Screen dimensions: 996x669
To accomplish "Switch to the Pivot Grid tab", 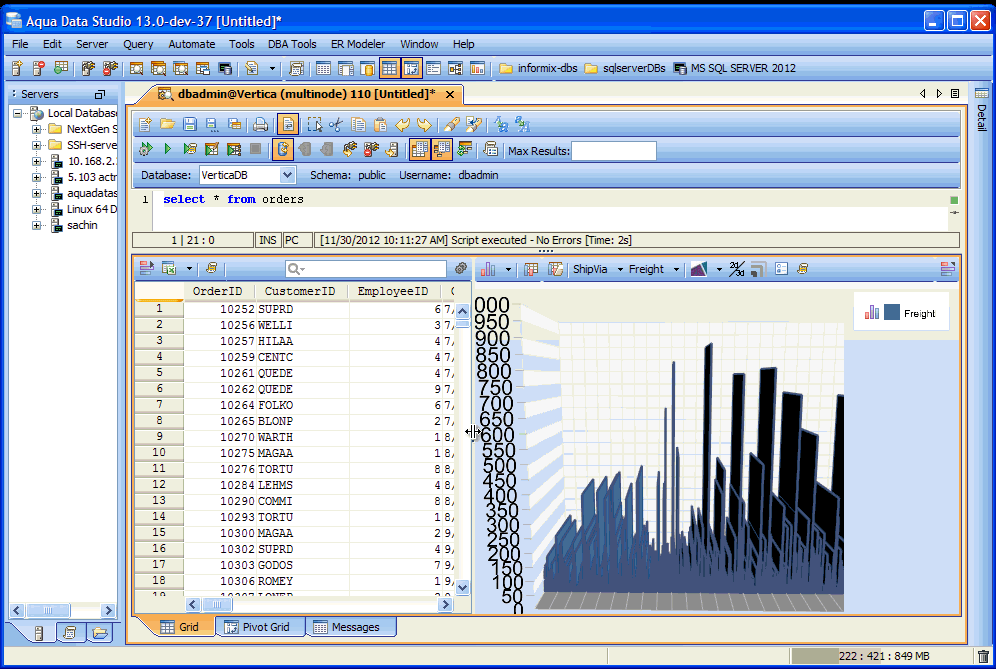I will coord(256,627).
